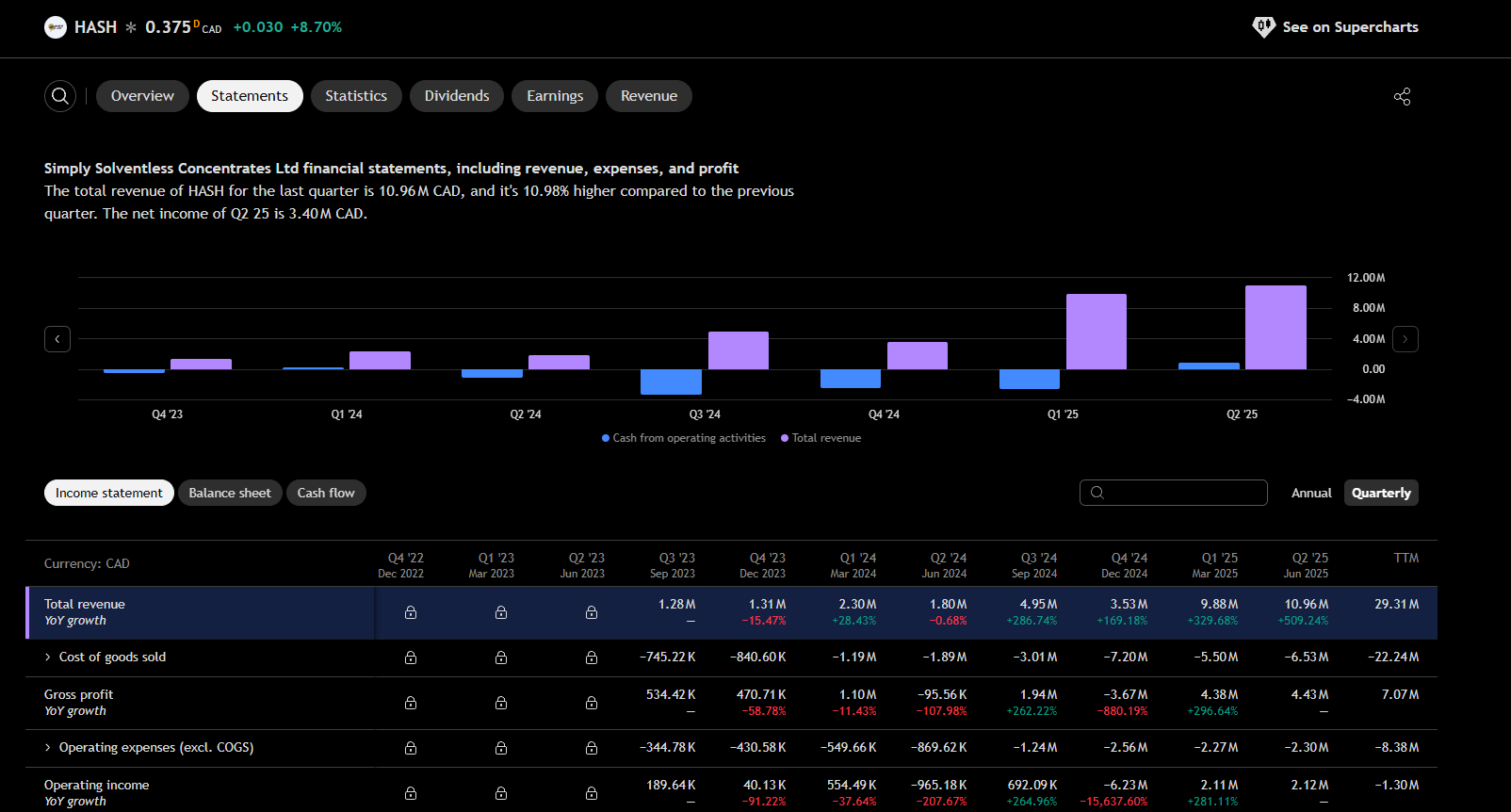Screen dimensions: 1511x812
Task: Click lock icon in Gross profit Q4 '22
Action: click(411, 703)
